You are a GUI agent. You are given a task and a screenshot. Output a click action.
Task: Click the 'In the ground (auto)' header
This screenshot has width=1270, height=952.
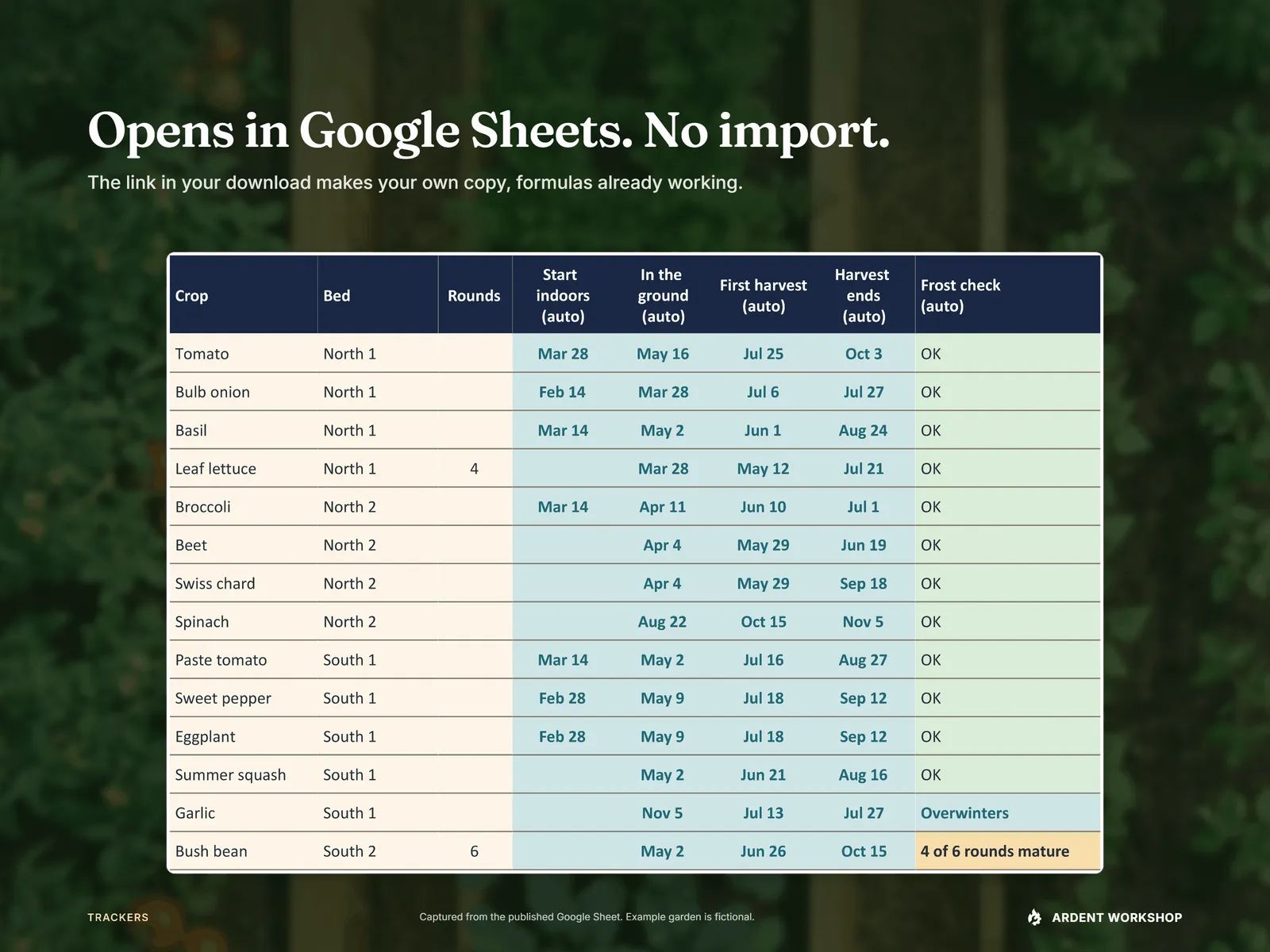pos(663,295)
